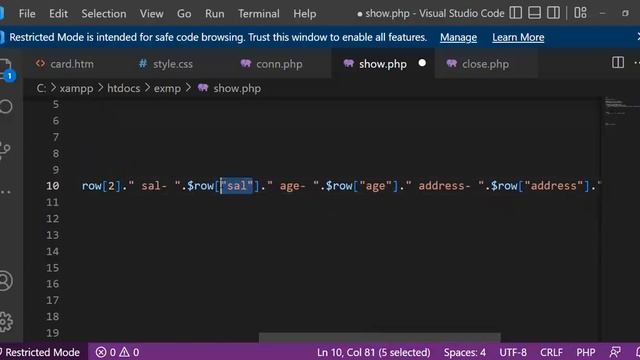Show additional views ellipsis in activity bar

click(x=5, y=192)
